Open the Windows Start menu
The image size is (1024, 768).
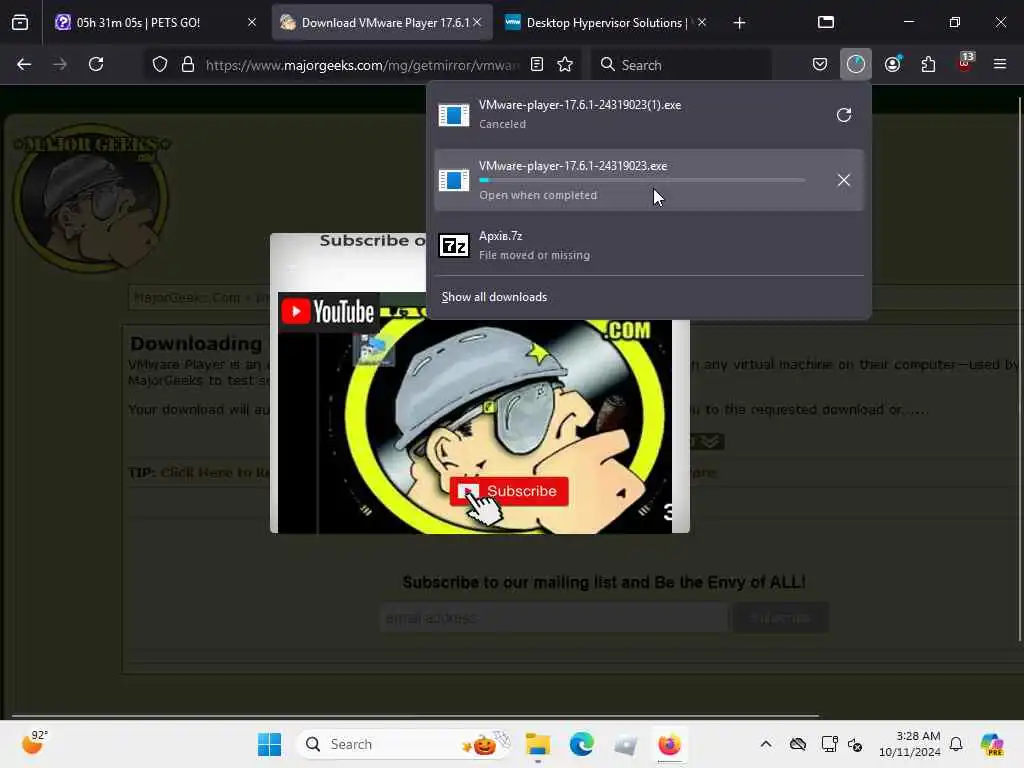point(269,744)
